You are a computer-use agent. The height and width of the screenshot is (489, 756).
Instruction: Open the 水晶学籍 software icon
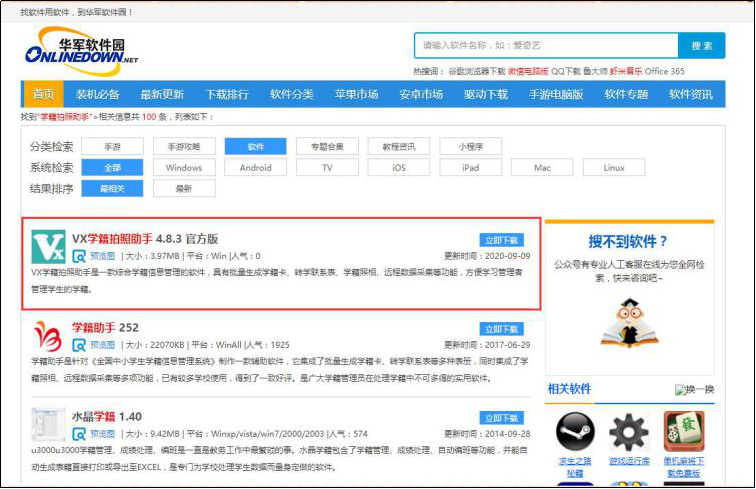[47, 424]
